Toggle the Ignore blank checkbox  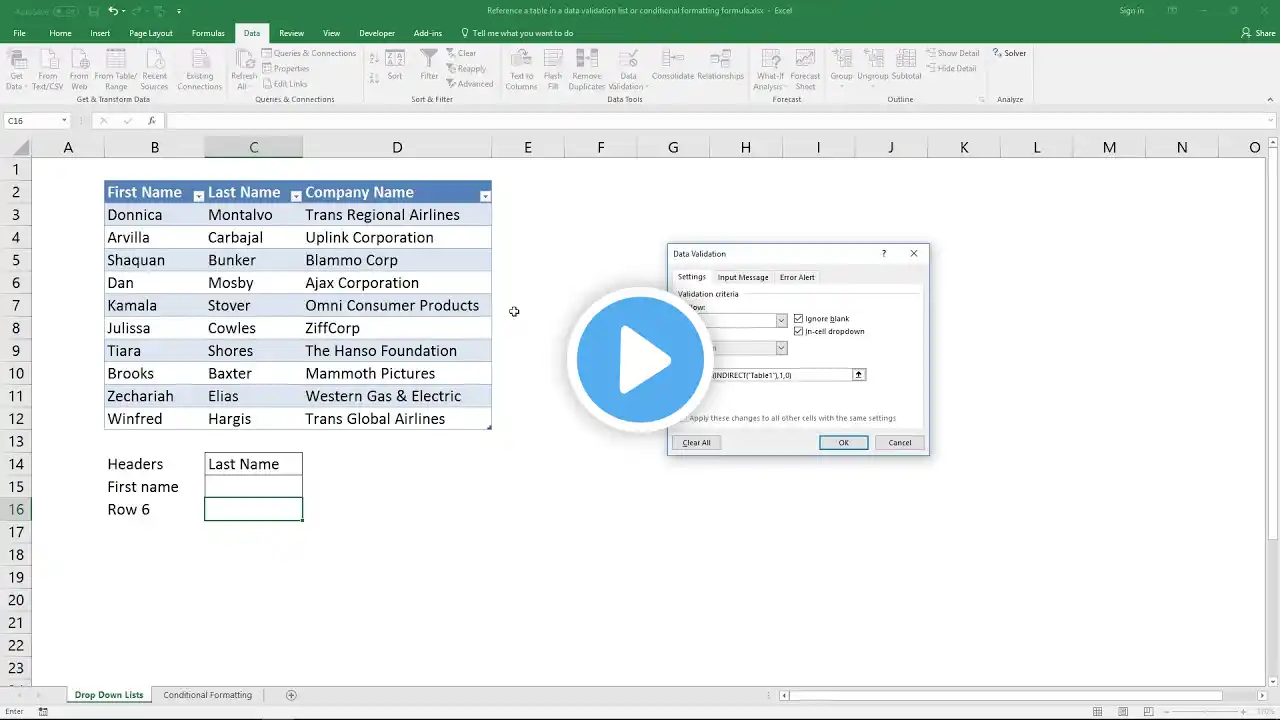(x=798, y=319)
